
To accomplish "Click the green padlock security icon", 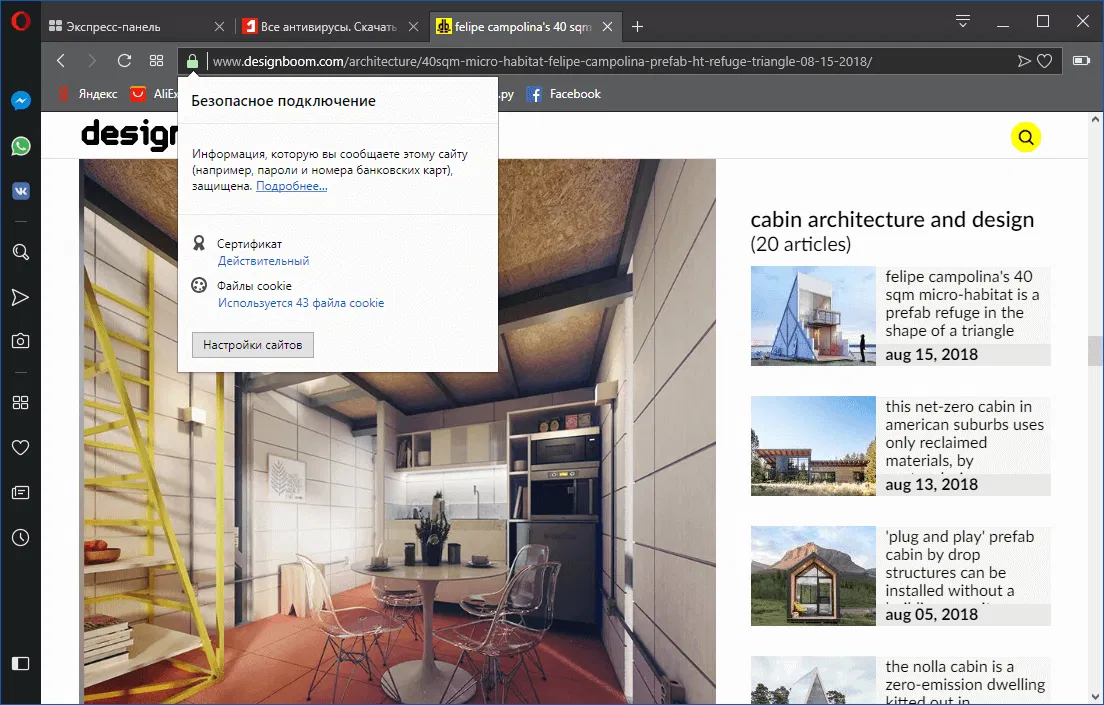I will click(x=192, y=61).
